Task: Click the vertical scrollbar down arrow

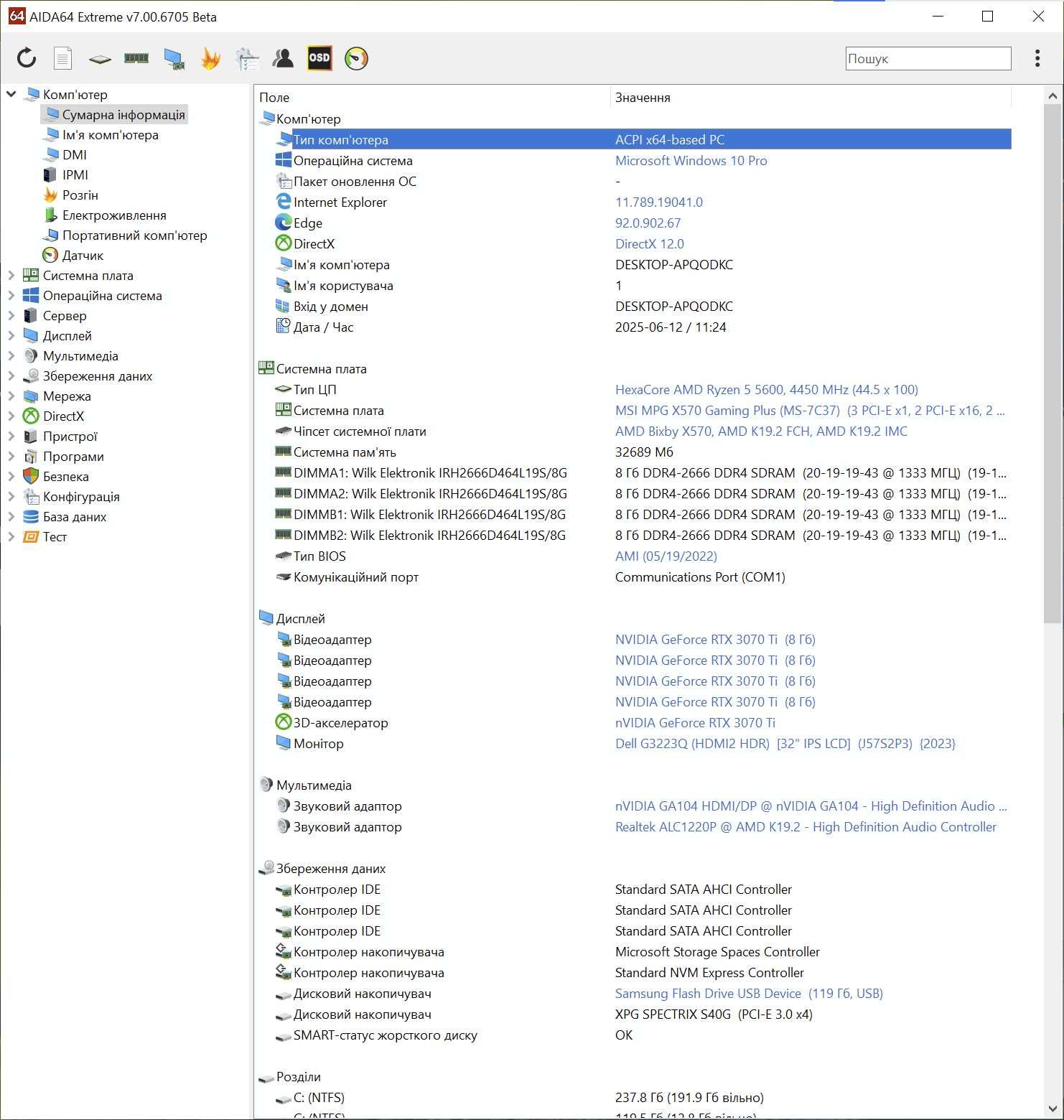Action: click(1053, 1108)
